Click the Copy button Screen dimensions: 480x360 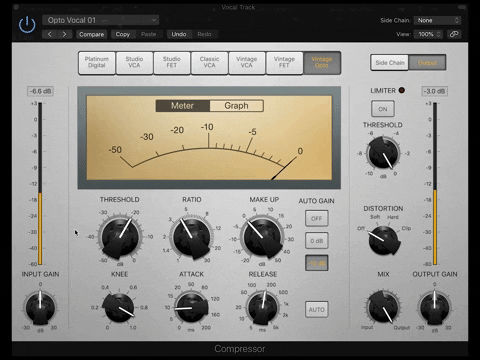click(x=122, y=34)
